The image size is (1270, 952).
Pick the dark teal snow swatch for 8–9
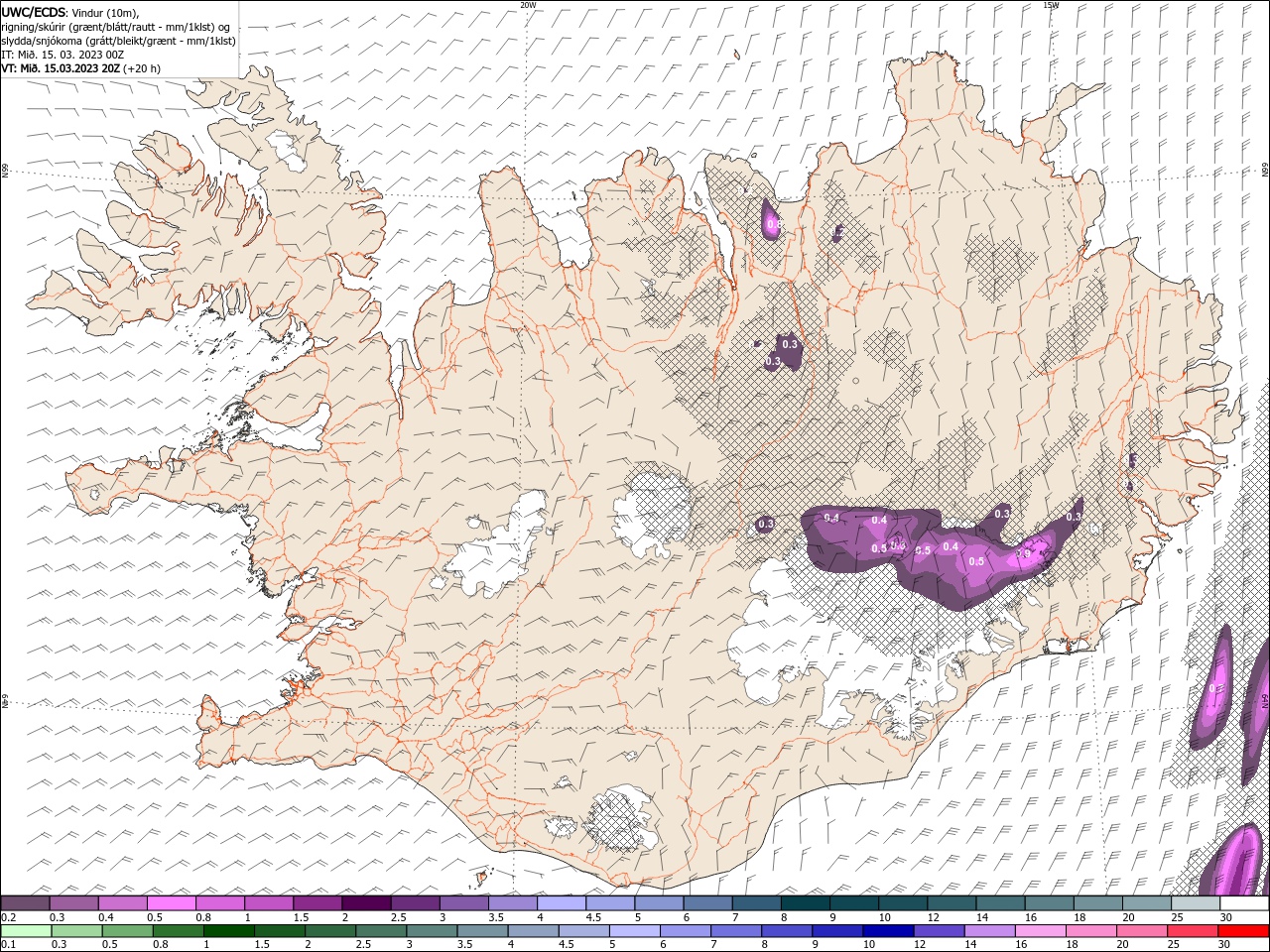(x=806, y=903)
